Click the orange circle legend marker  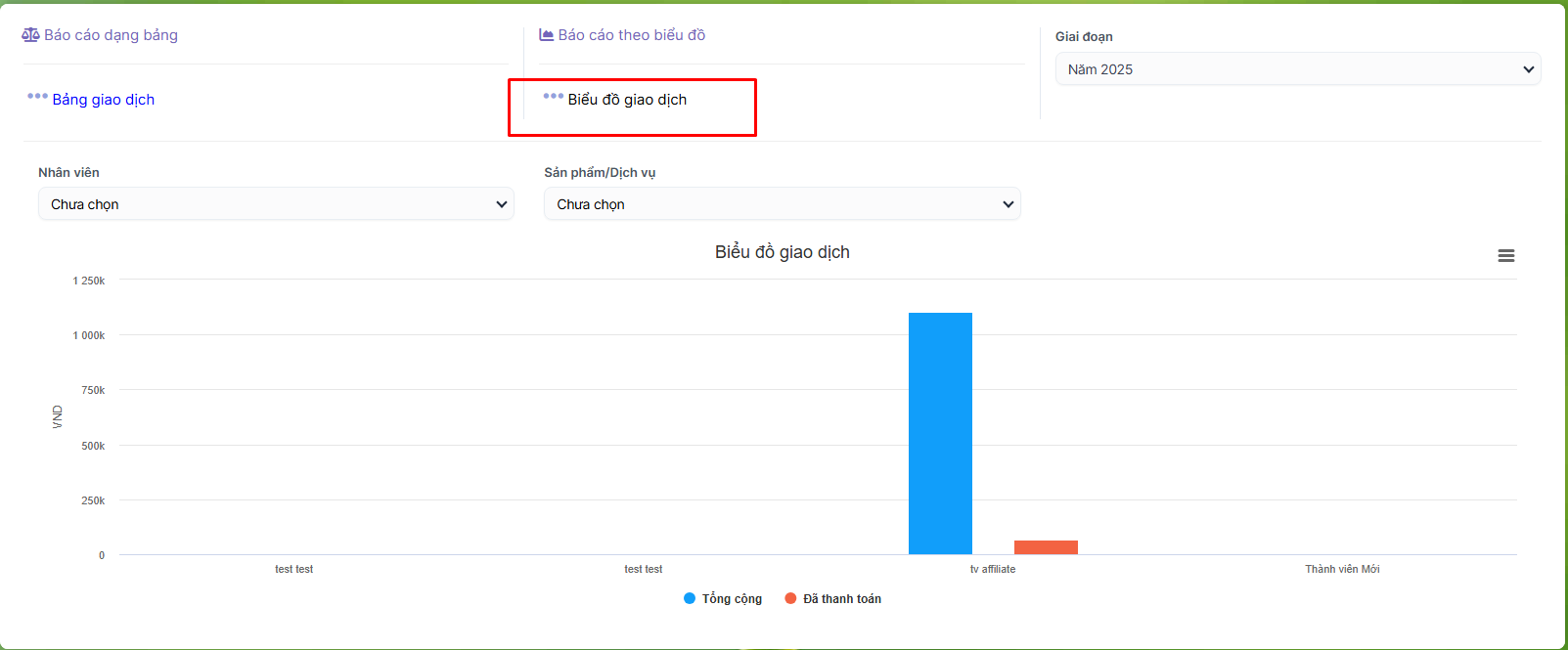point(790,598)
